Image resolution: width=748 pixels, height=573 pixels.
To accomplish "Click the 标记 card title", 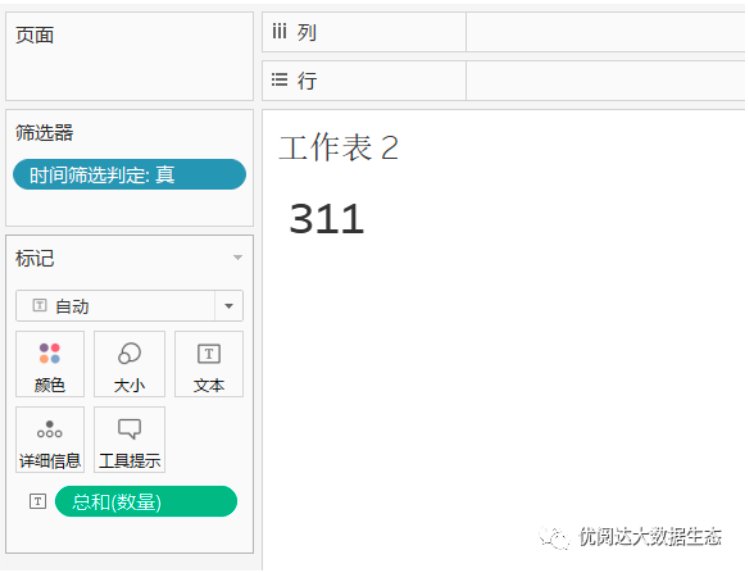I will pyautogui.click(x=35, y=258).
